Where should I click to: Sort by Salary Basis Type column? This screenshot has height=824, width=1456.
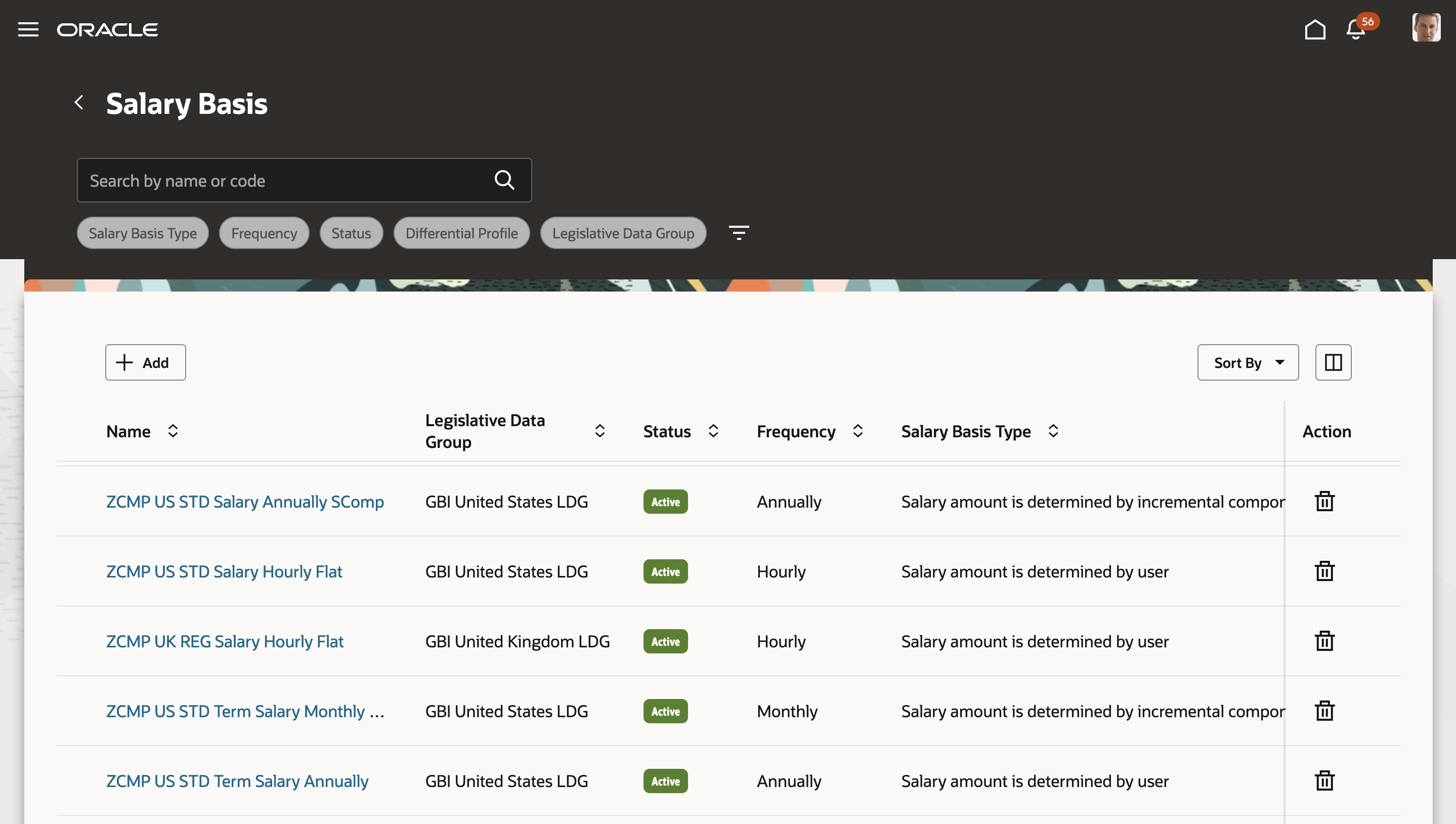pyautogui.click(x=1053, y=431)
